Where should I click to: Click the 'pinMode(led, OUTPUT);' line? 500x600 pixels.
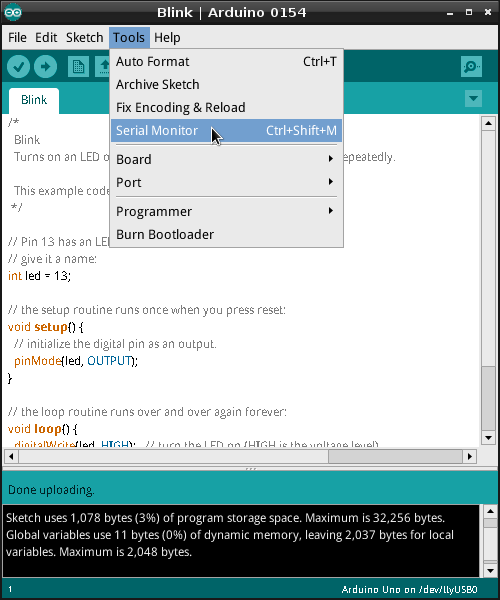[x=76, y=361]
